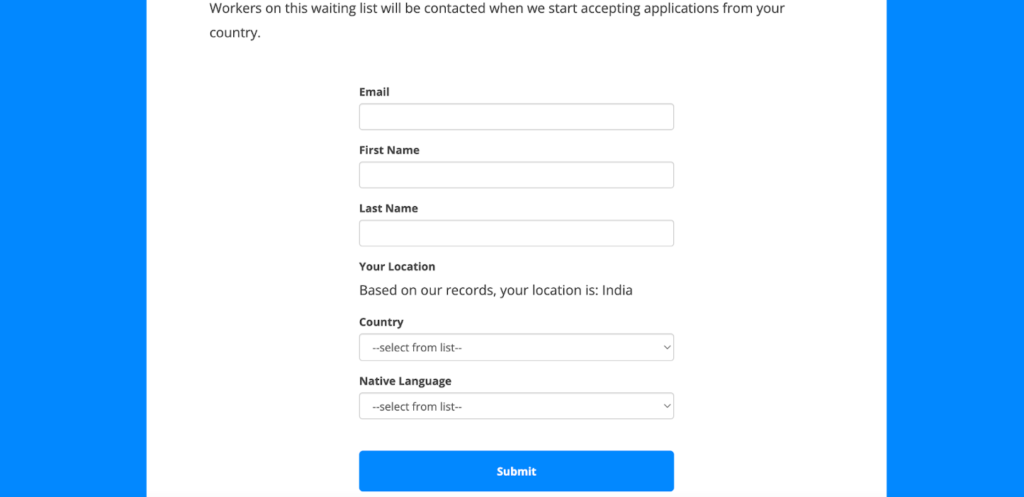This screenshot has width=1024, height=497.
Task: Click the word India in location line
Action: [x=617, y=291]
